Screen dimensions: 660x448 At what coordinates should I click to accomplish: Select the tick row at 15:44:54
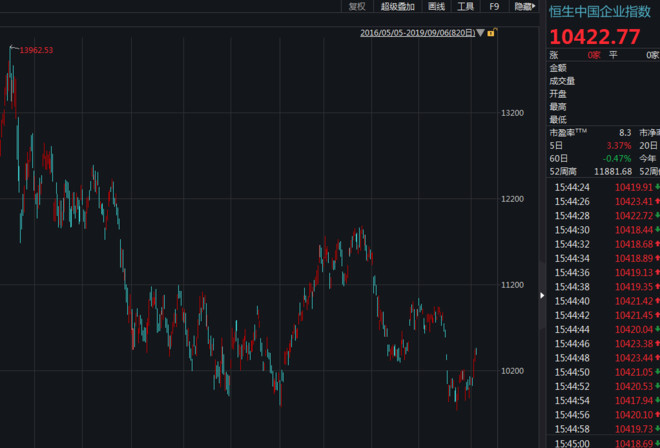(603, 400)
